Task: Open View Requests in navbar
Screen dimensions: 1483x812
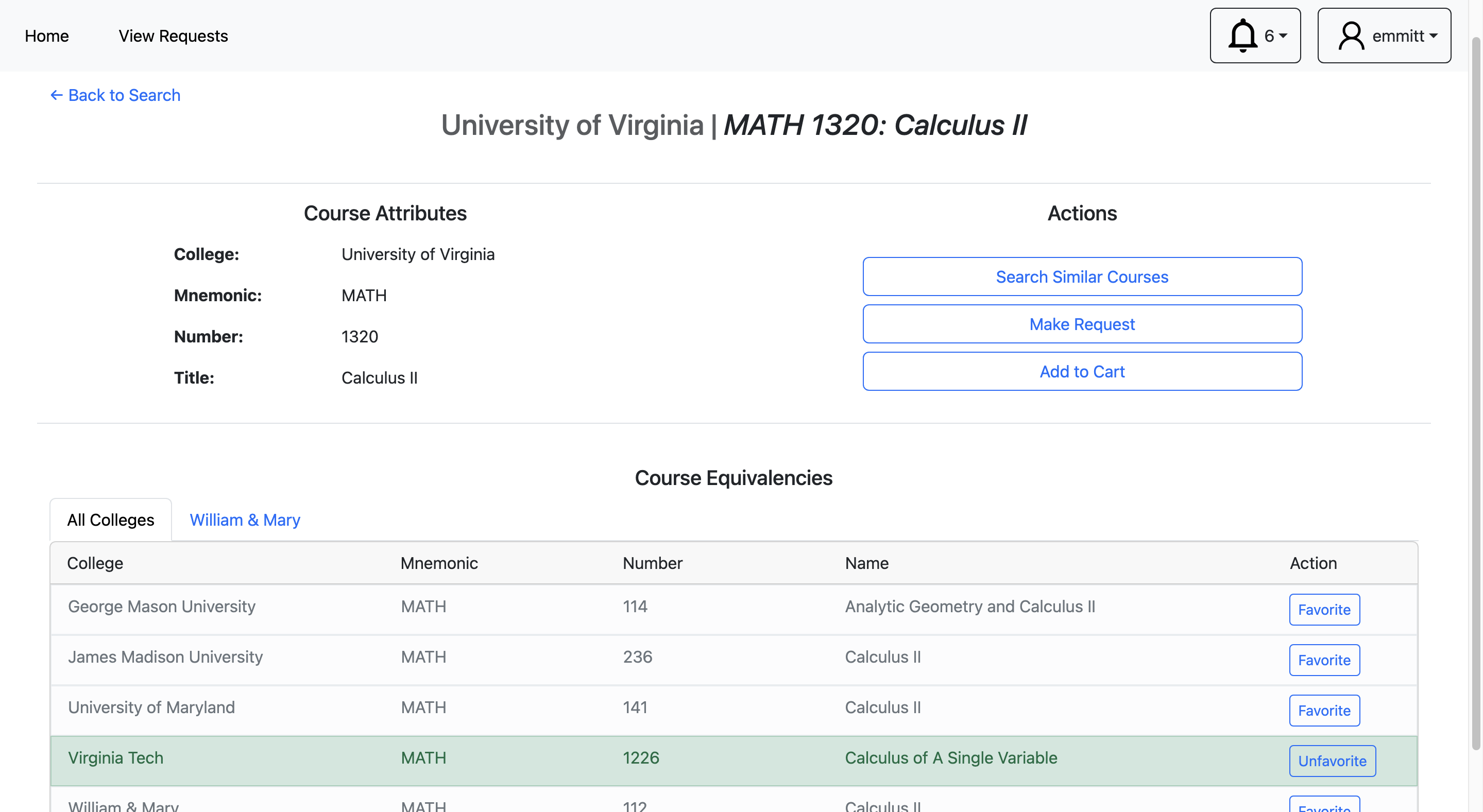Action: (x=173, y=36)
